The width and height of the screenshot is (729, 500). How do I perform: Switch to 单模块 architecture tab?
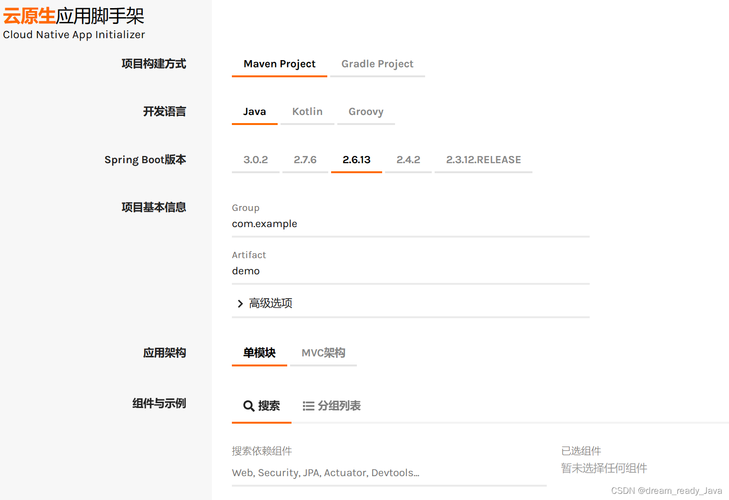[x=259, y=353]
